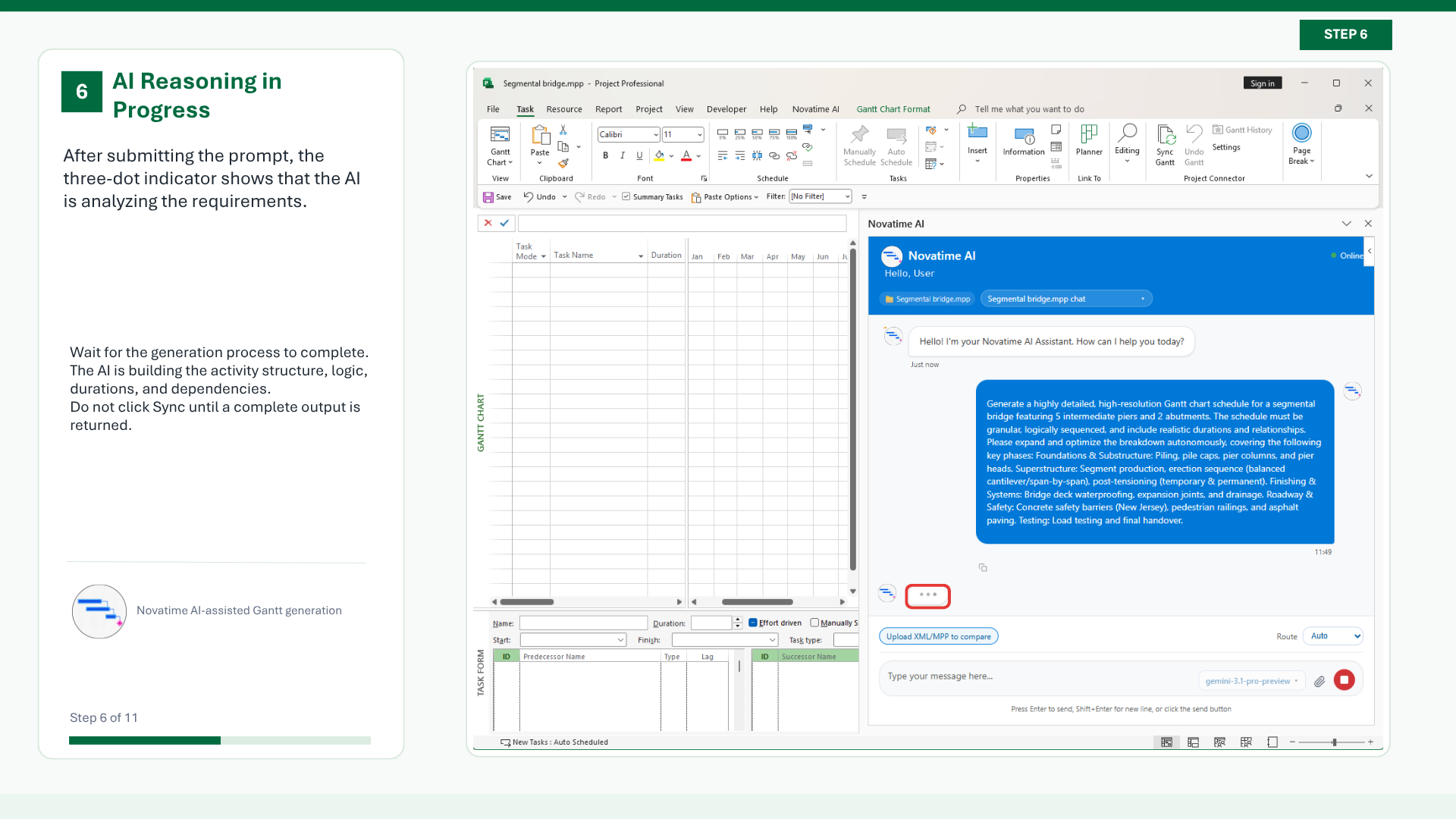The height and width of the screenshot is (819, 1456).
Task: Click the Save icon in quick toolbar
Action: 488,197
